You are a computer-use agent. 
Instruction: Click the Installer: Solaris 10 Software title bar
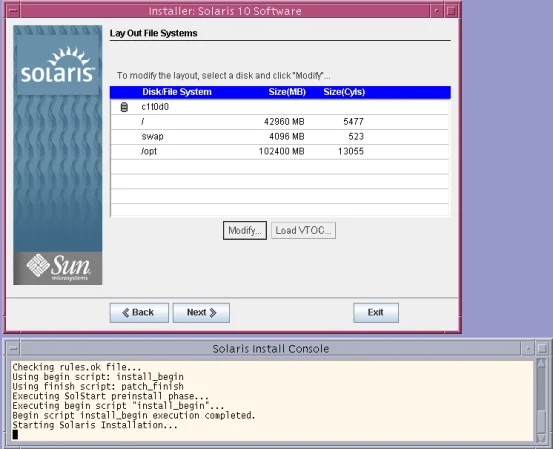click(225, 11)
